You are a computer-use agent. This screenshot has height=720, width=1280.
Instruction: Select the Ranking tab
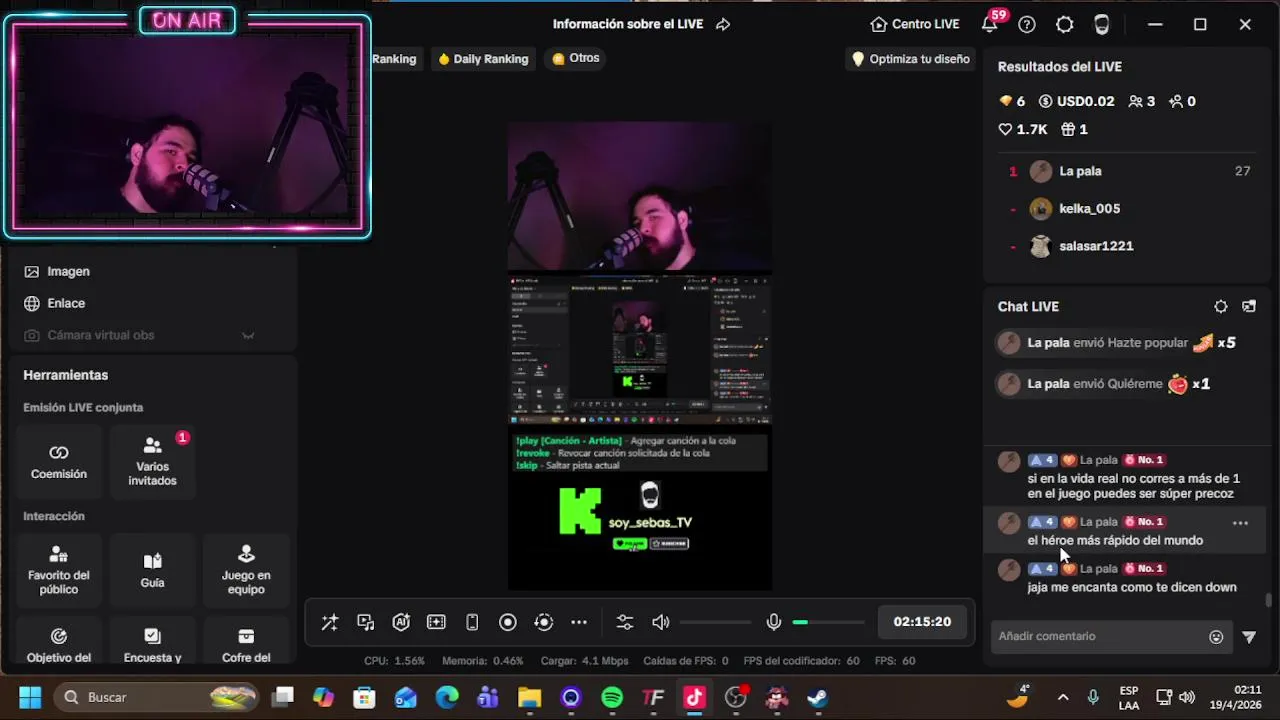click(x=394, y=59)
